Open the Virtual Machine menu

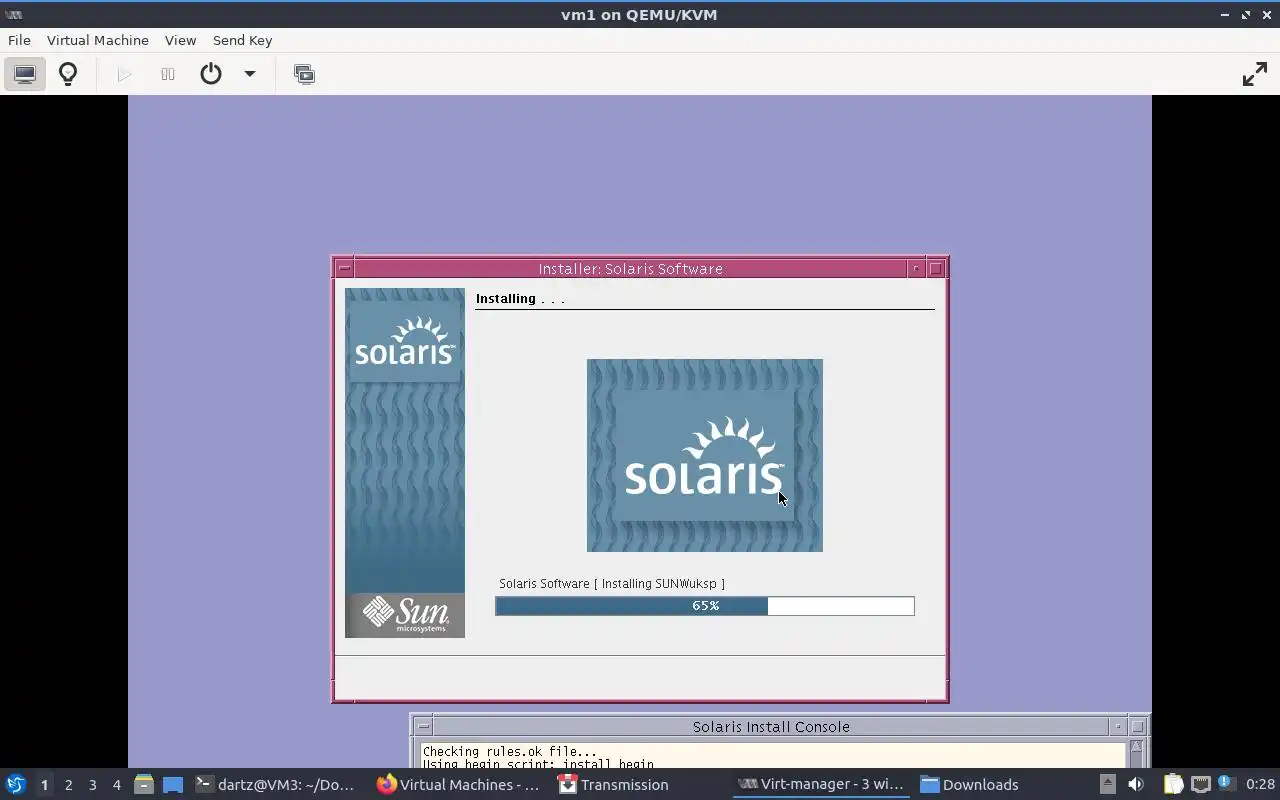click(x=98, y=40)
